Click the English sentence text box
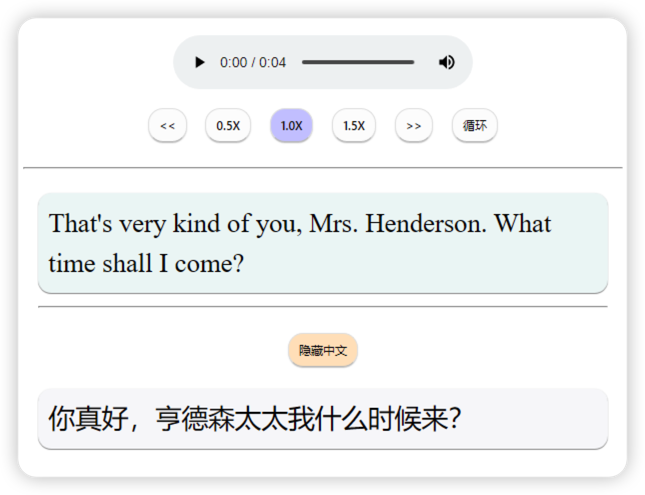The height and width of the screenshot is (495, 645). (323, 243)
